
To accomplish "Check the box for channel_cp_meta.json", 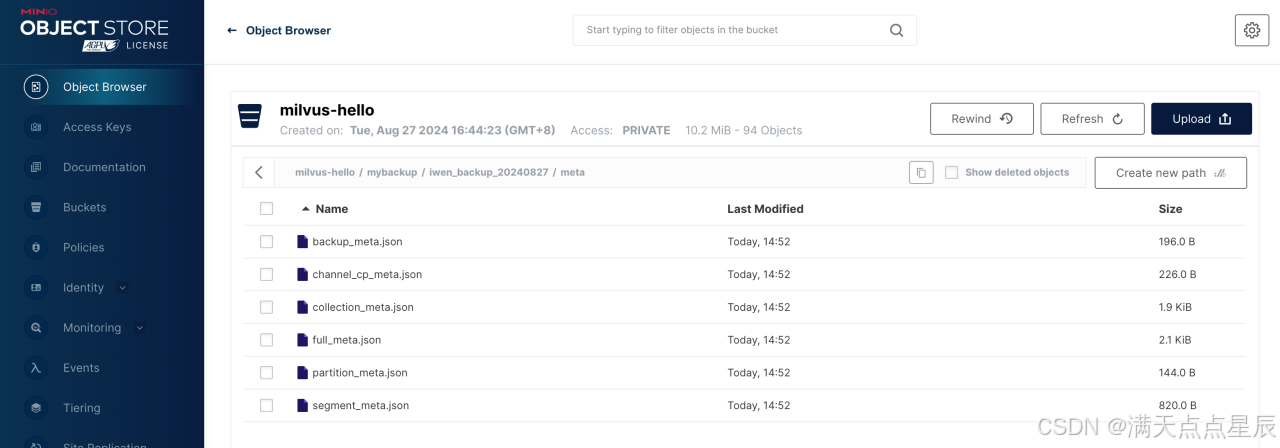I will point(266,274).
